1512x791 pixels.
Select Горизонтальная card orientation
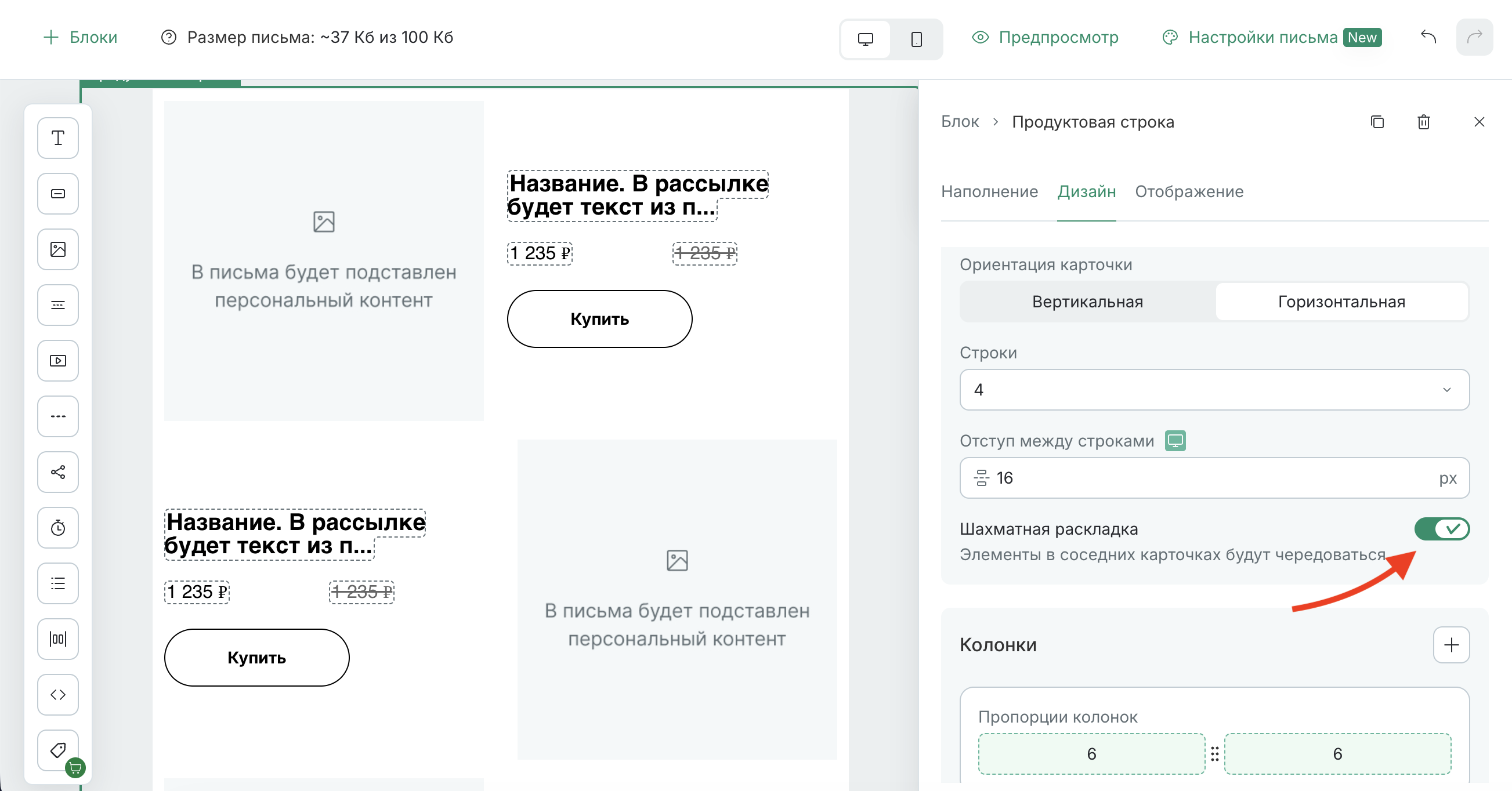(x=1342, y=302)
